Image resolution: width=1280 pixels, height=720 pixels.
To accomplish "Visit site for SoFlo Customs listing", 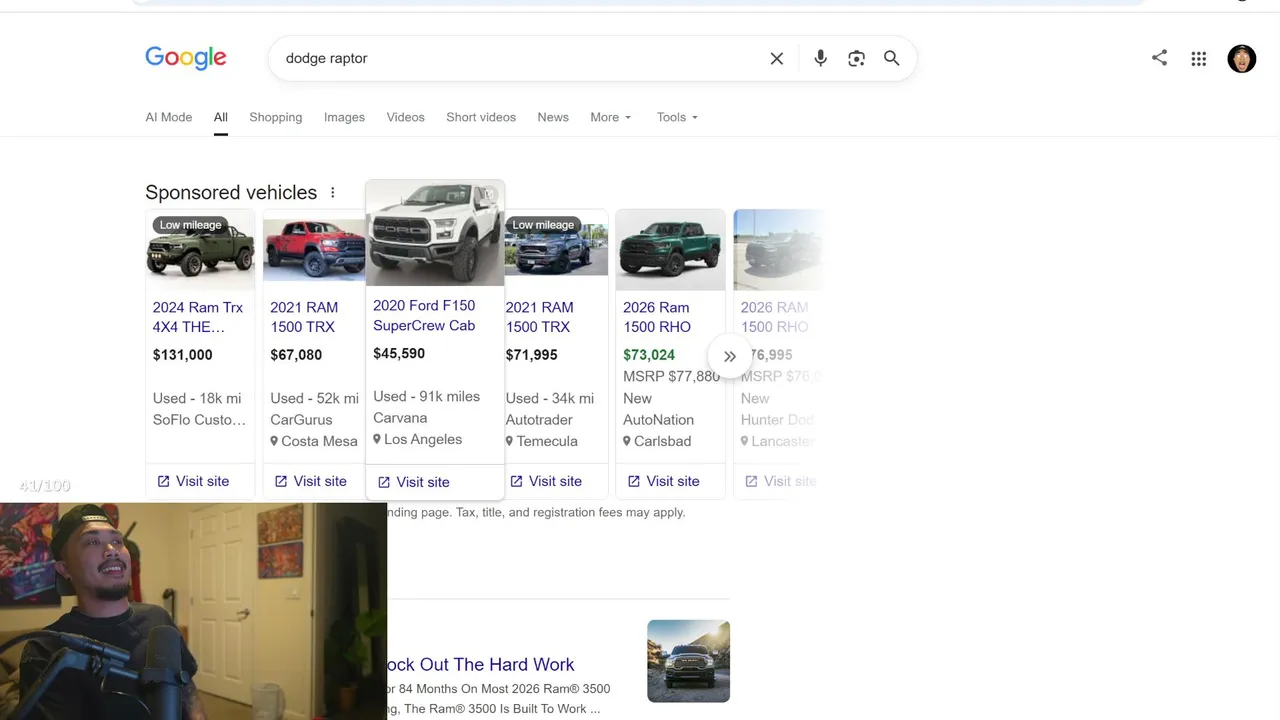I will click(194, 481).
